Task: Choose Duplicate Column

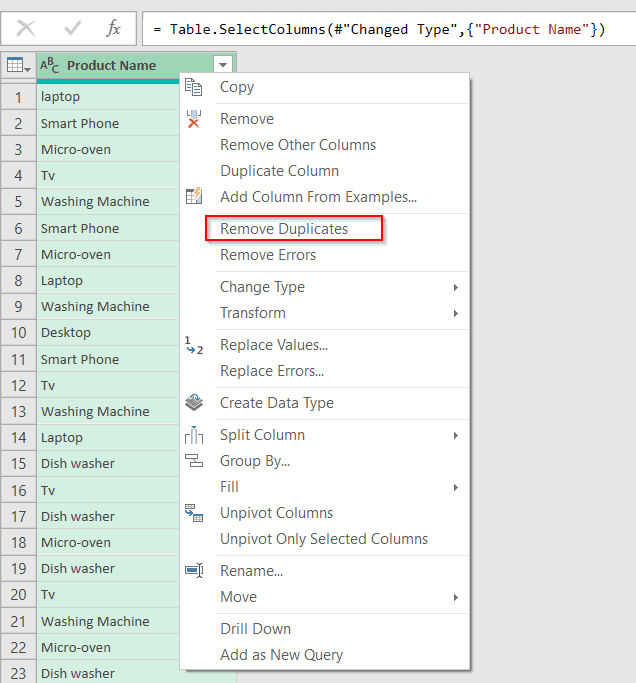Action: pos(279,171)
